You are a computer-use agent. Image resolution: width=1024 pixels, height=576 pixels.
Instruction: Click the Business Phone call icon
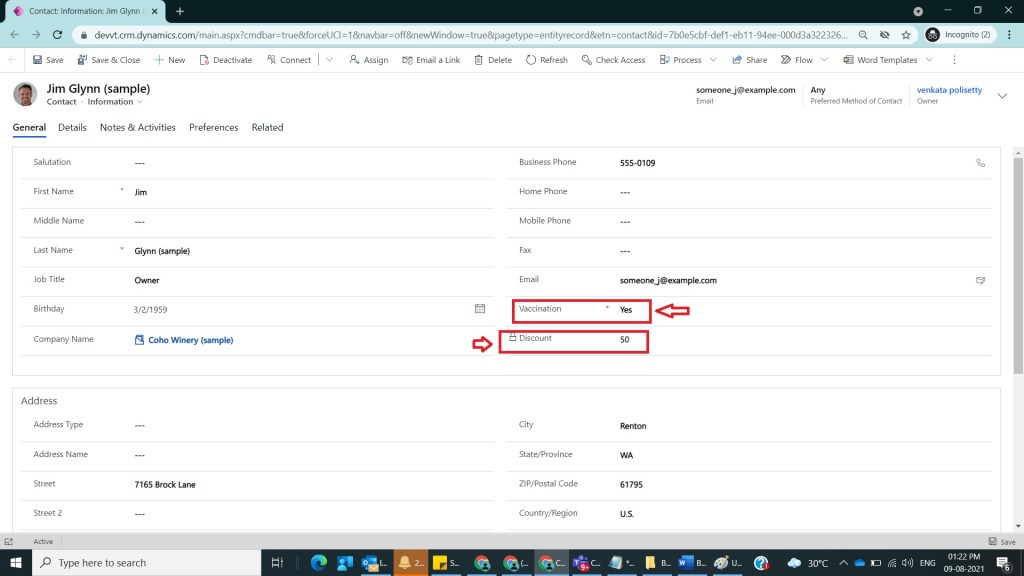tap(981, 162)
